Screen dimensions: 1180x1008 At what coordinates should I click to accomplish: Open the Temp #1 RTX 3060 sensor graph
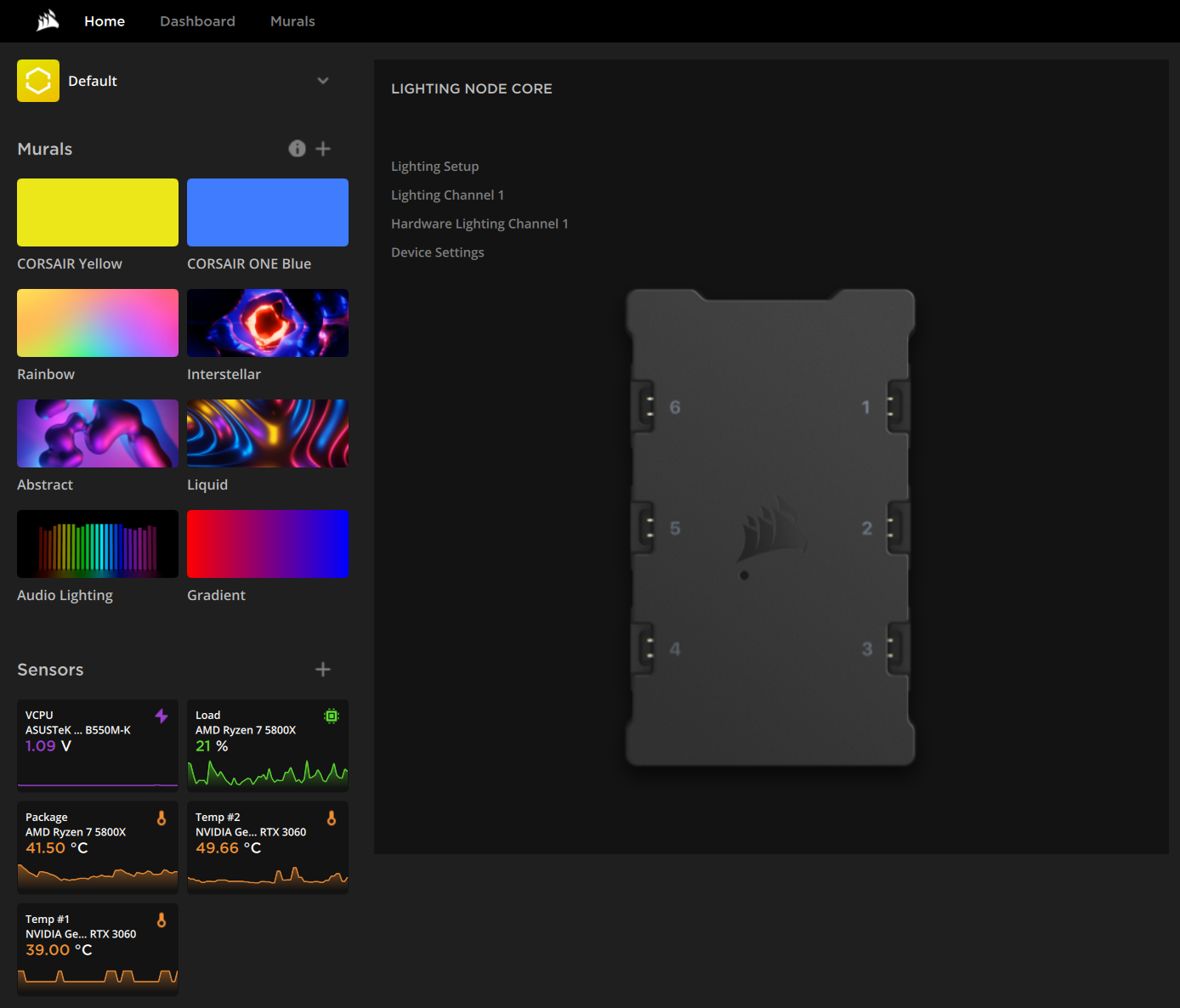98,978
